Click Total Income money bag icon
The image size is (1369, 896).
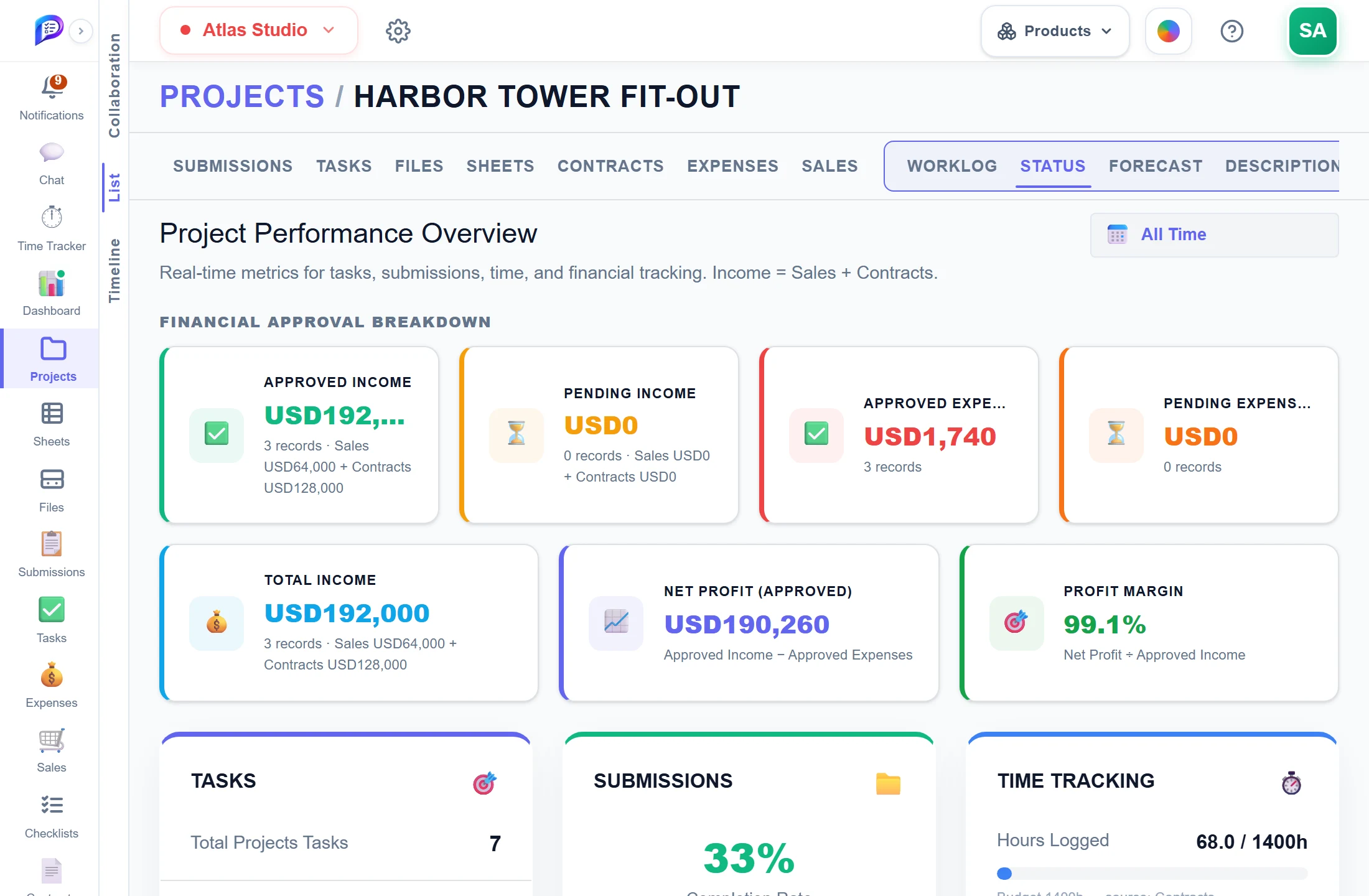tap(217, 623)
